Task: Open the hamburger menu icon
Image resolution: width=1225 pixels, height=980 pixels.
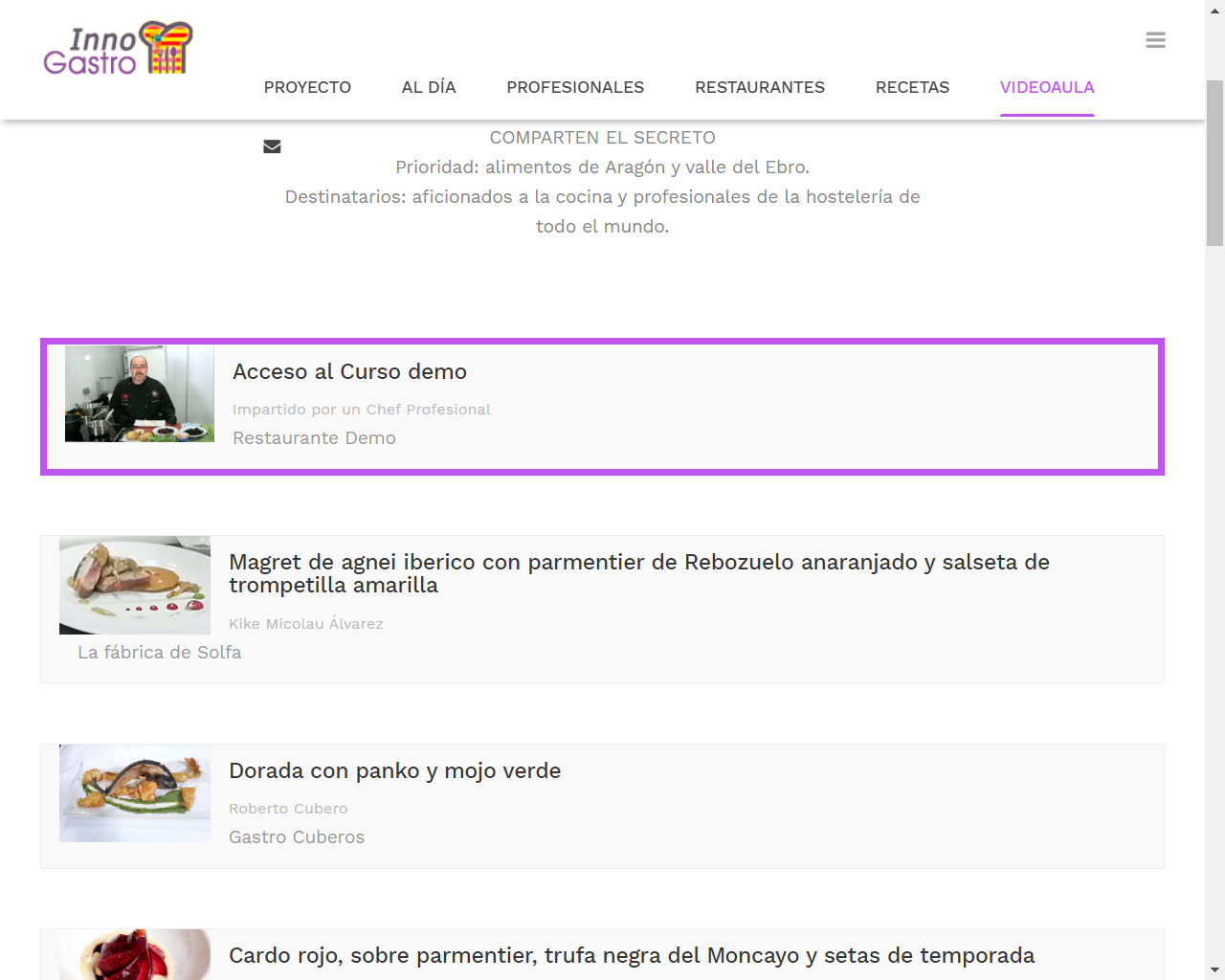Action: pyautogui.click(x=1155, y=40)
